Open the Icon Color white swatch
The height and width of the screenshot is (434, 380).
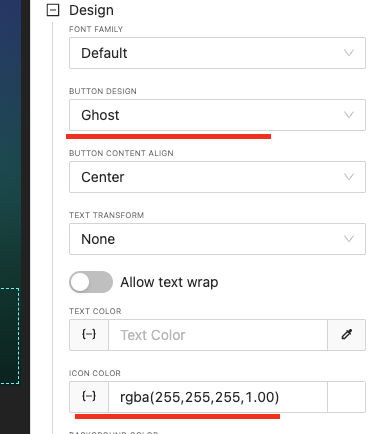[347, 397]
